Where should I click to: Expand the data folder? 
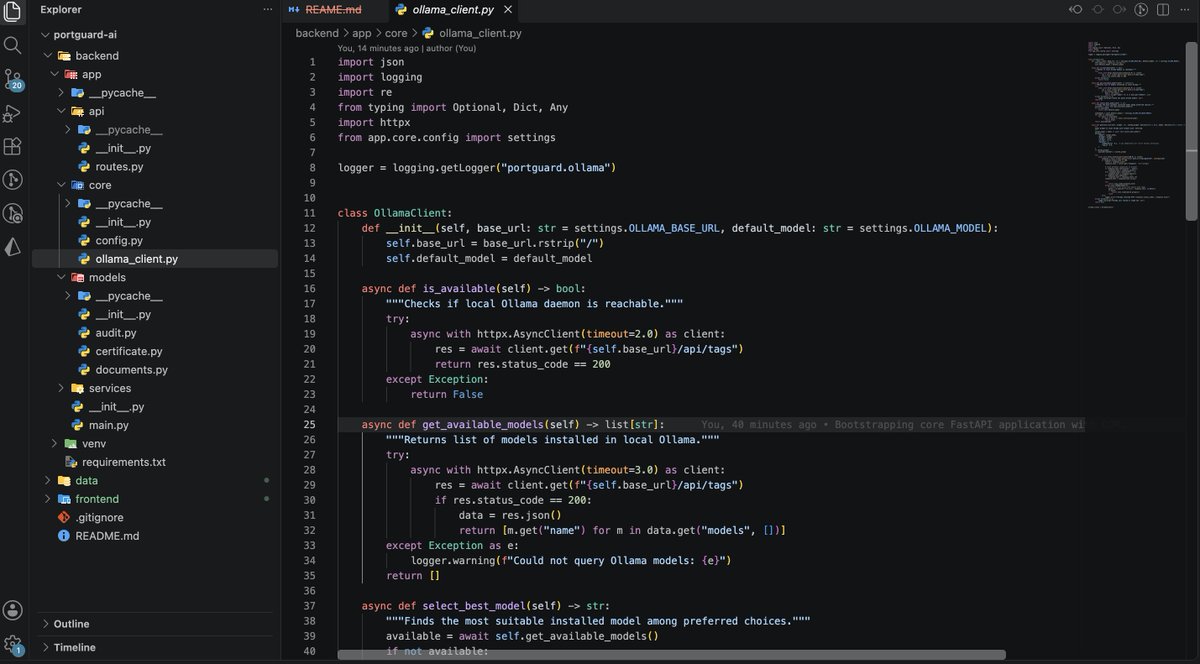click(48, 480)
